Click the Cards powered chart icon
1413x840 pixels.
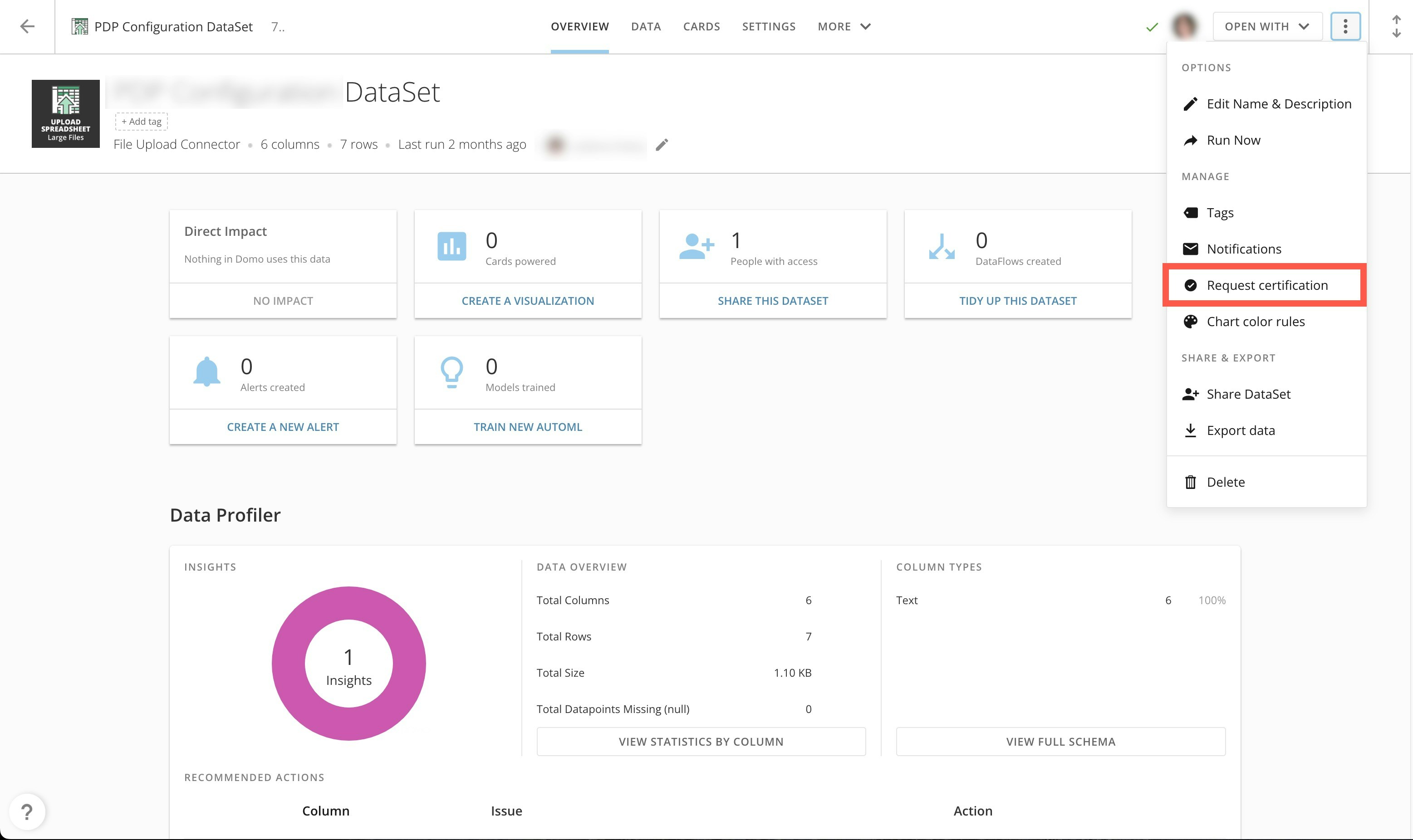pos(451,246)
